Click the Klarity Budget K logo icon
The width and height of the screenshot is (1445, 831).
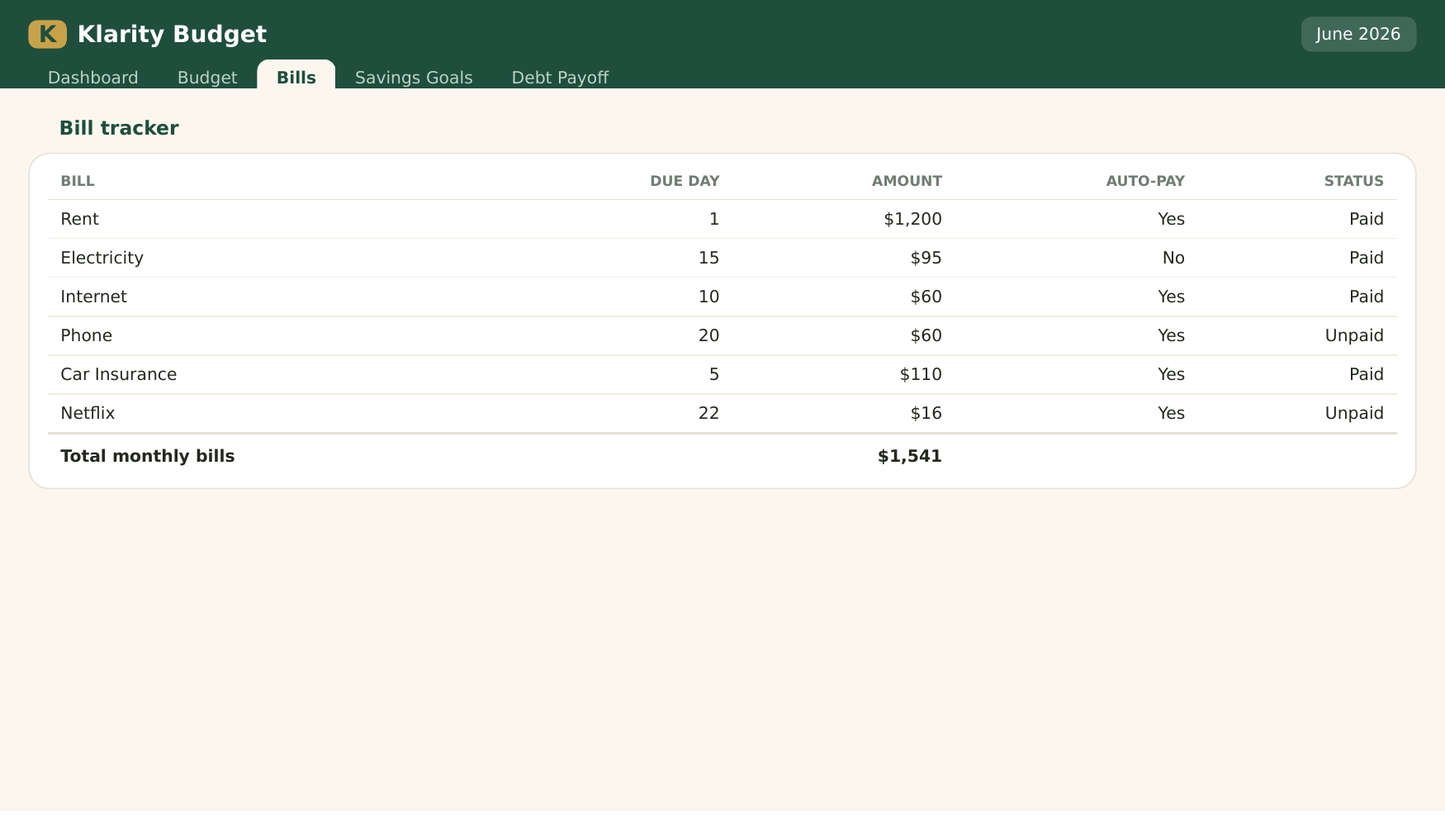pos(47,34)
